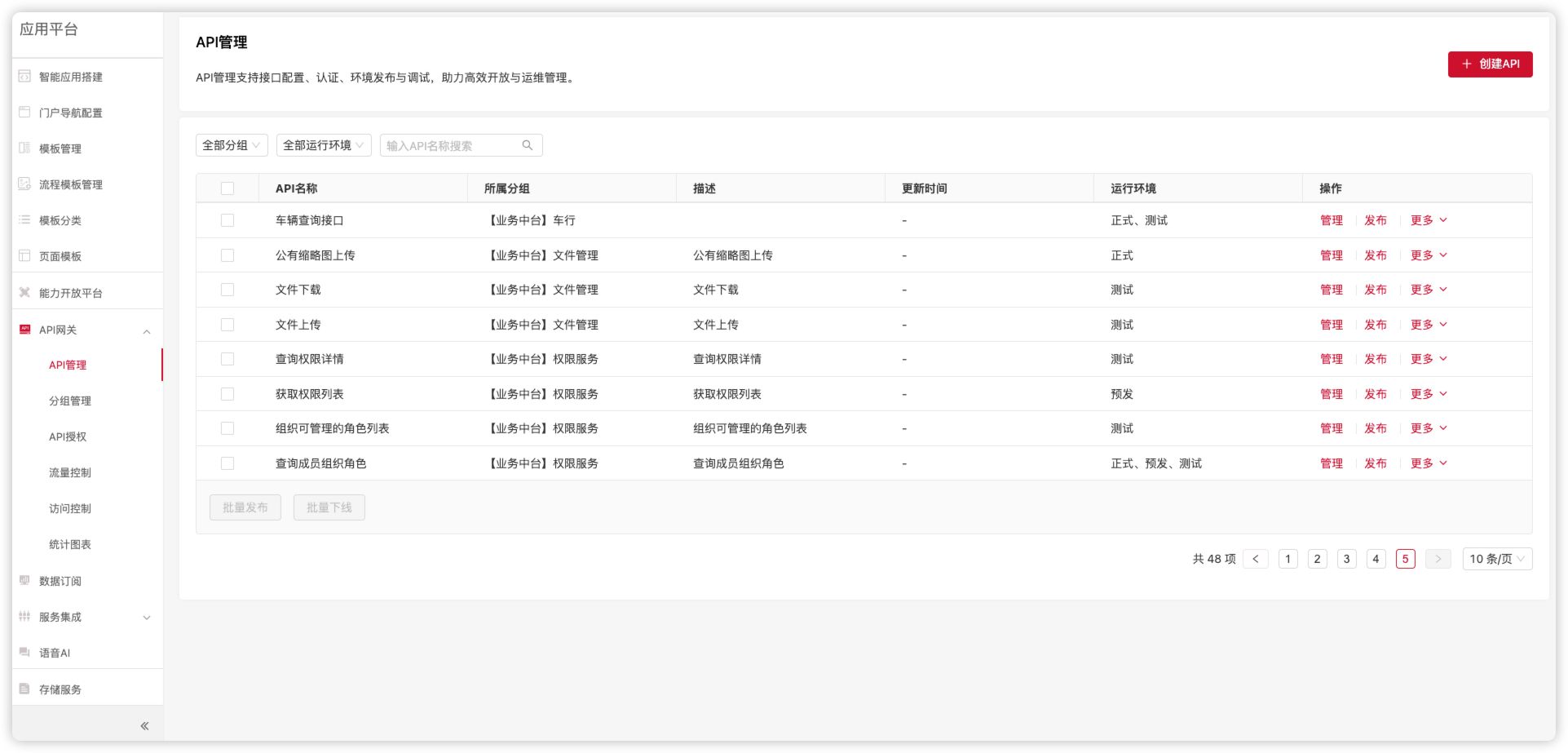
Task: Click 发布 link on the 文件上传 row
Action: (x=1375, y=324)
